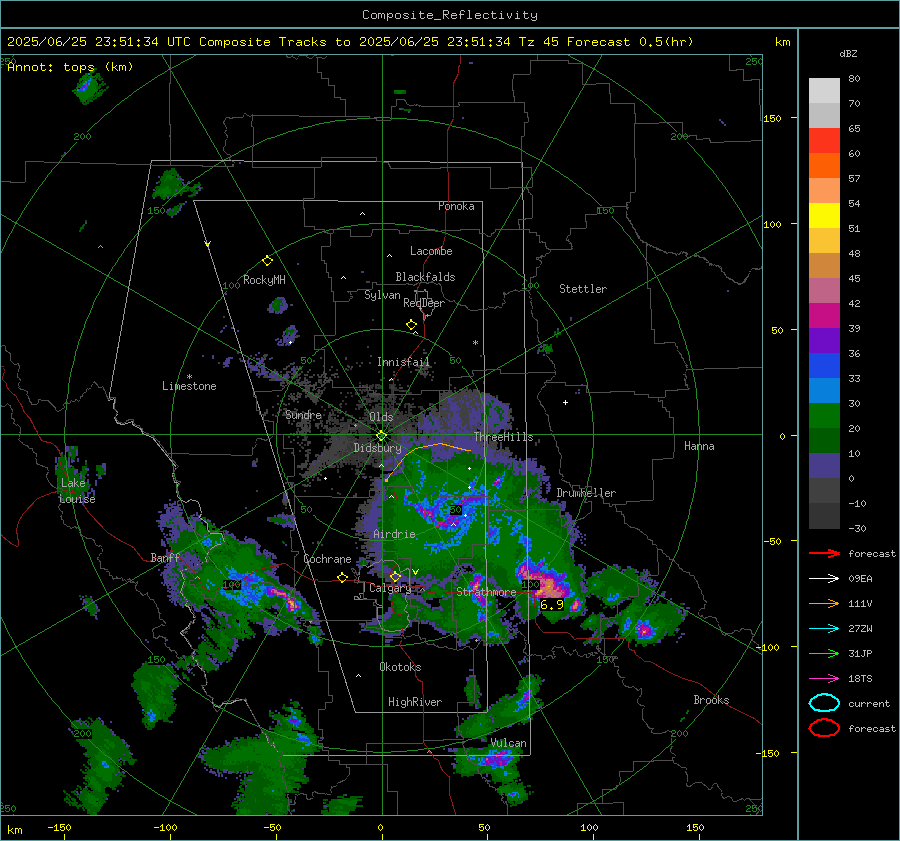Viewport: 900px width, 841px height.
Task: Click the Cochrane label
Action: (327, 559)
